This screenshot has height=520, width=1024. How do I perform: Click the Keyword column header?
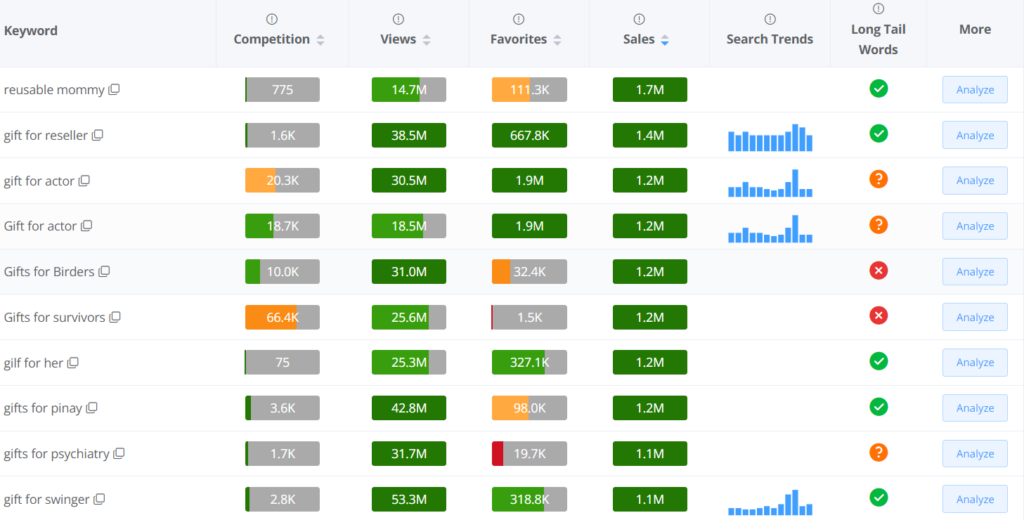pyautogui.click(x=31, y=30)
